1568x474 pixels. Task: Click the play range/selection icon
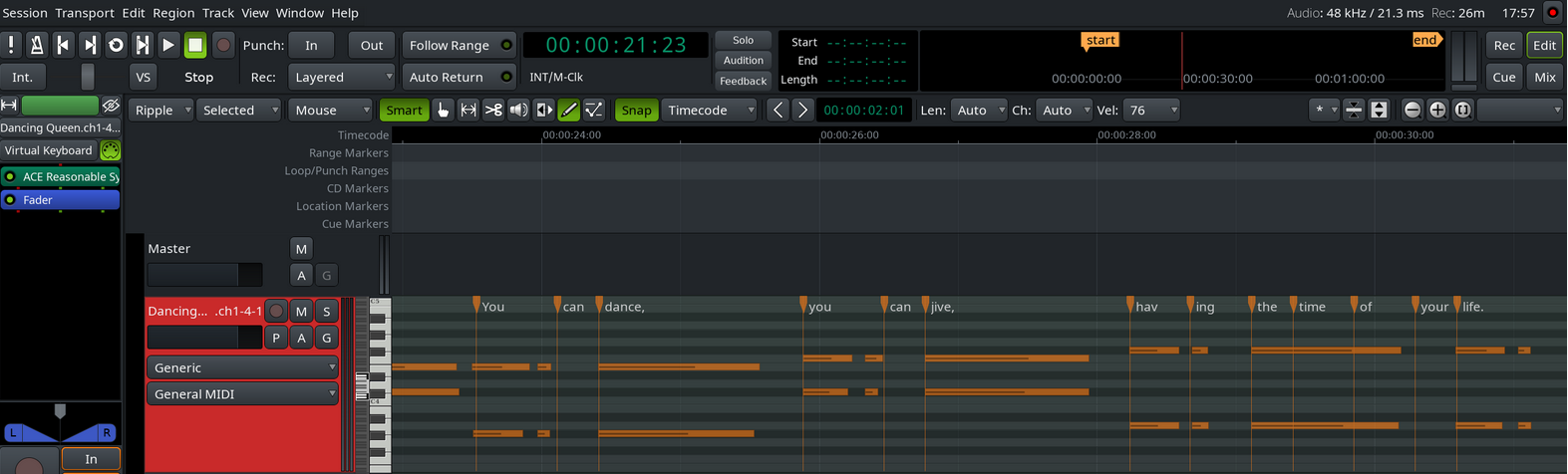[x=143, y=45]
